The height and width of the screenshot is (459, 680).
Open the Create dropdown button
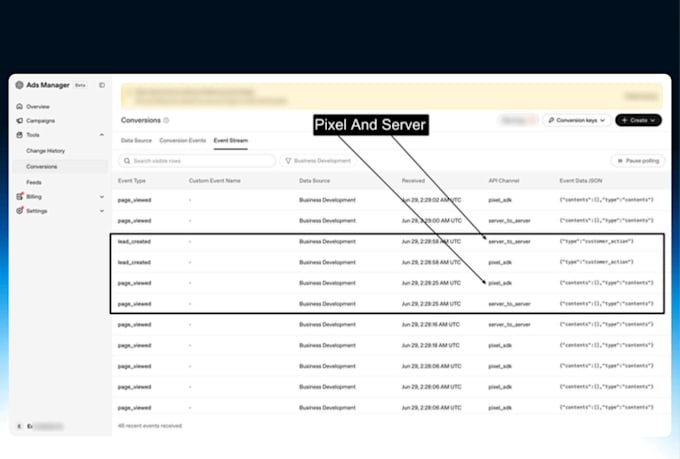click(x=638, y=120)
